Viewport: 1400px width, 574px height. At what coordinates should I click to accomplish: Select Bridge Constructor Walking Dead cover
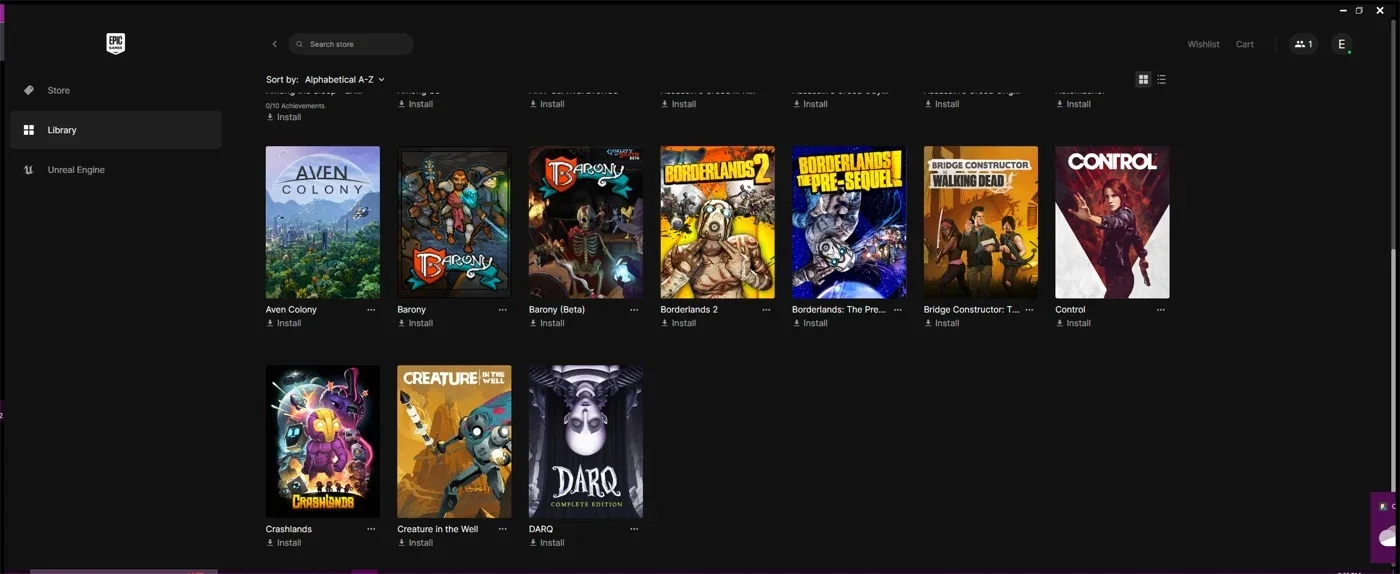coord(981,222)
